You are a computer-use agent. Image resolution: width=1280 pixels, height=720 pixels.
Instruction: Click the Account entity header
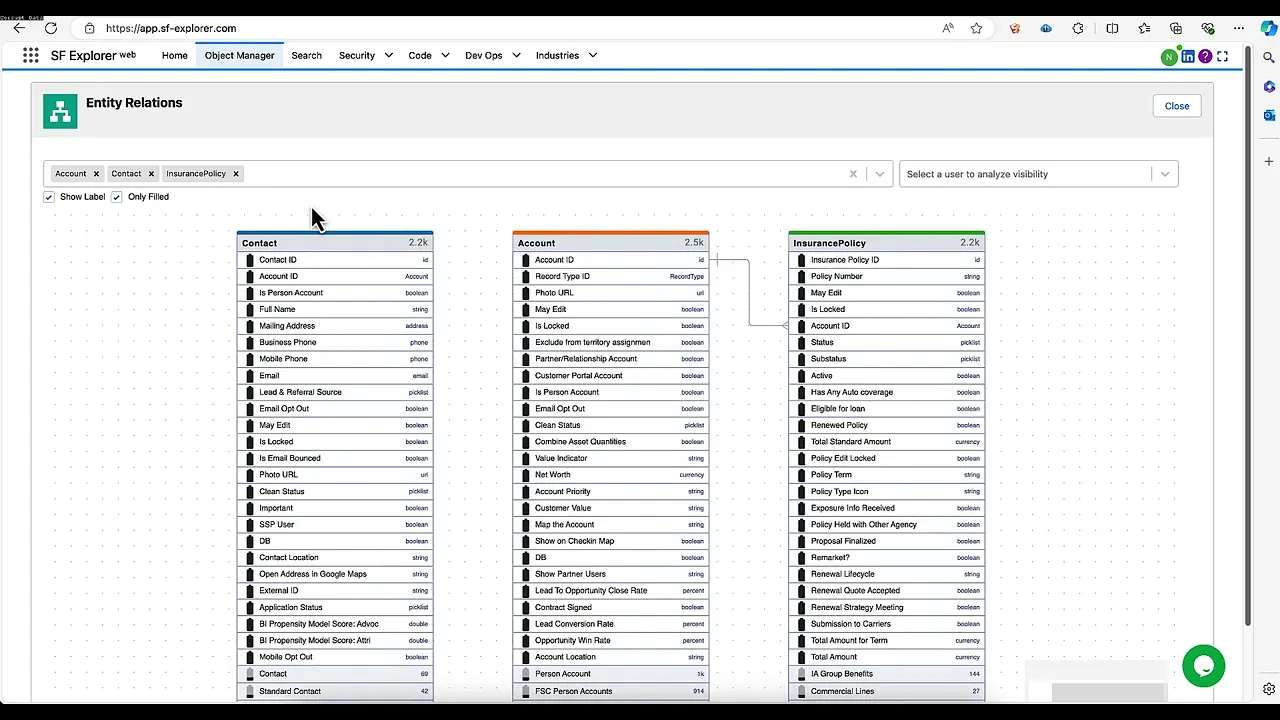point(611,242)
